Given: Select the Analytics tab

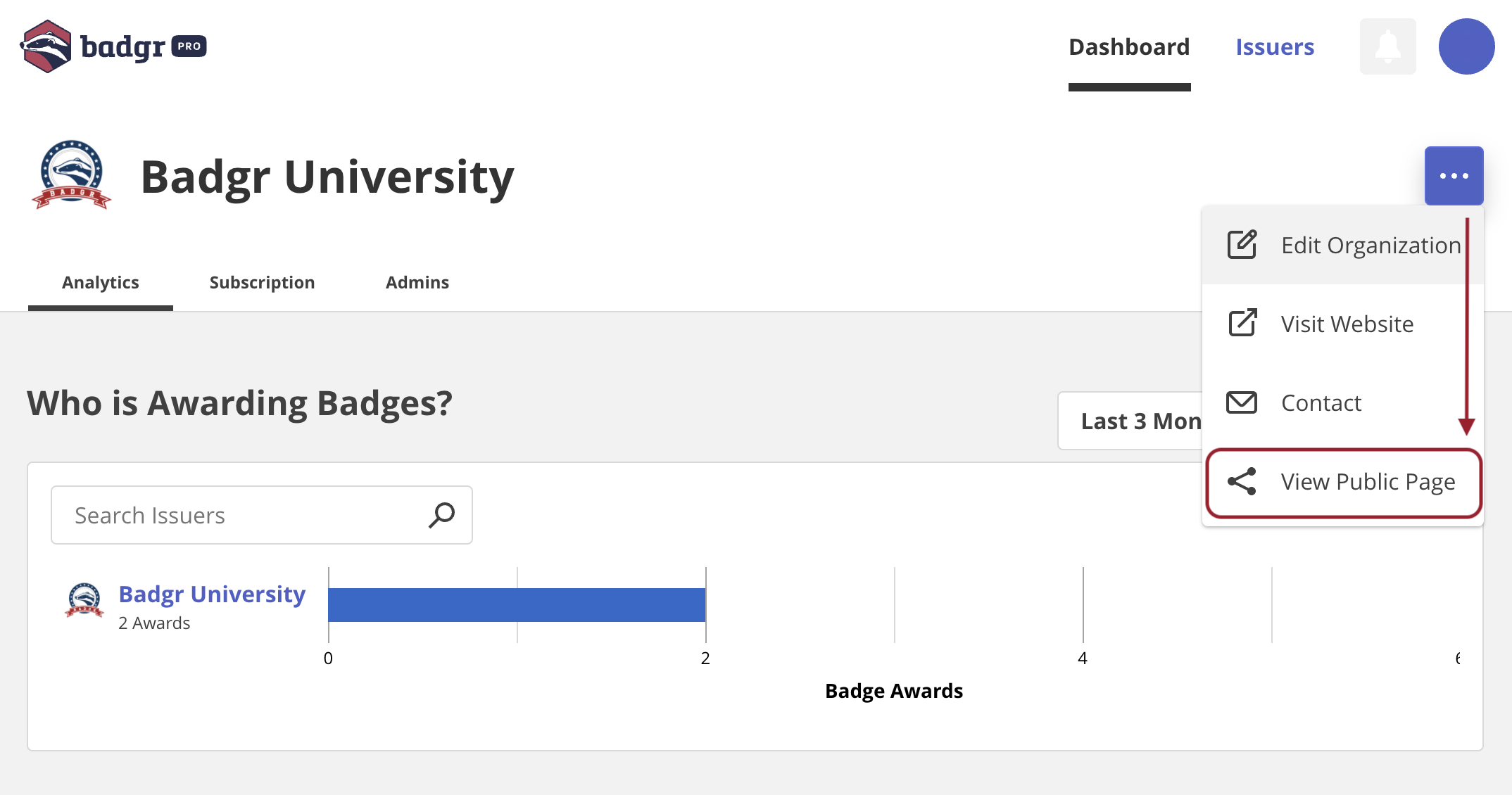Looking at the screenshot, I should 100,282.
